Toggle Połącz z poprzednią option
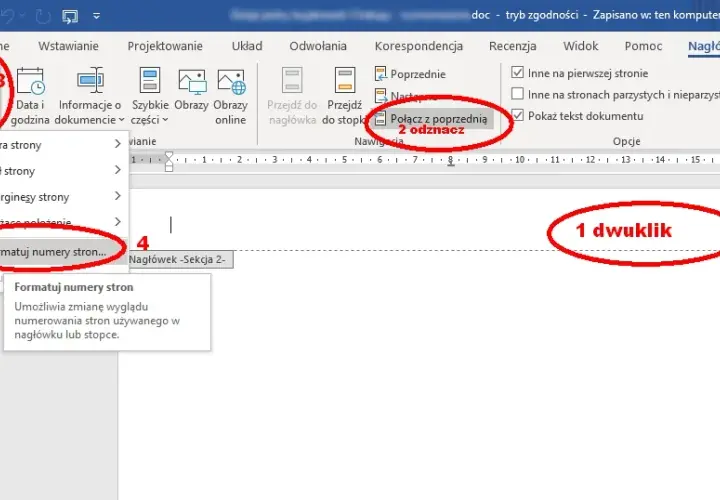The image size is (720, 500). click(432, 119)
